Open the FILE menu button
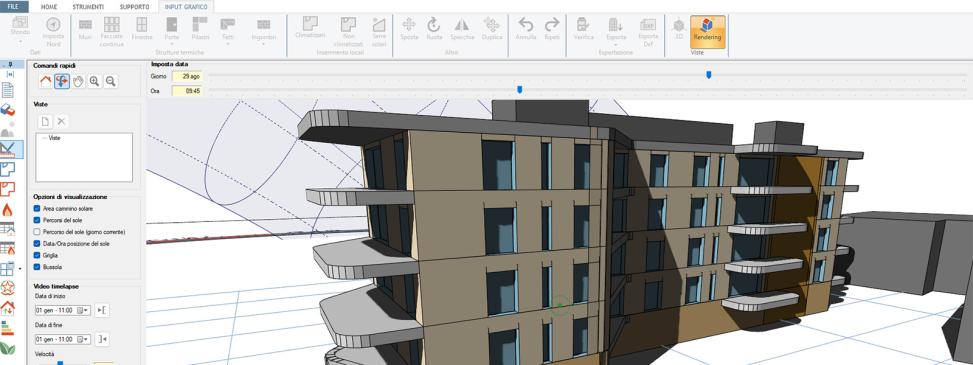Image resolution: width=973 pixels, height=365 pixels. (x=14, y=7)
